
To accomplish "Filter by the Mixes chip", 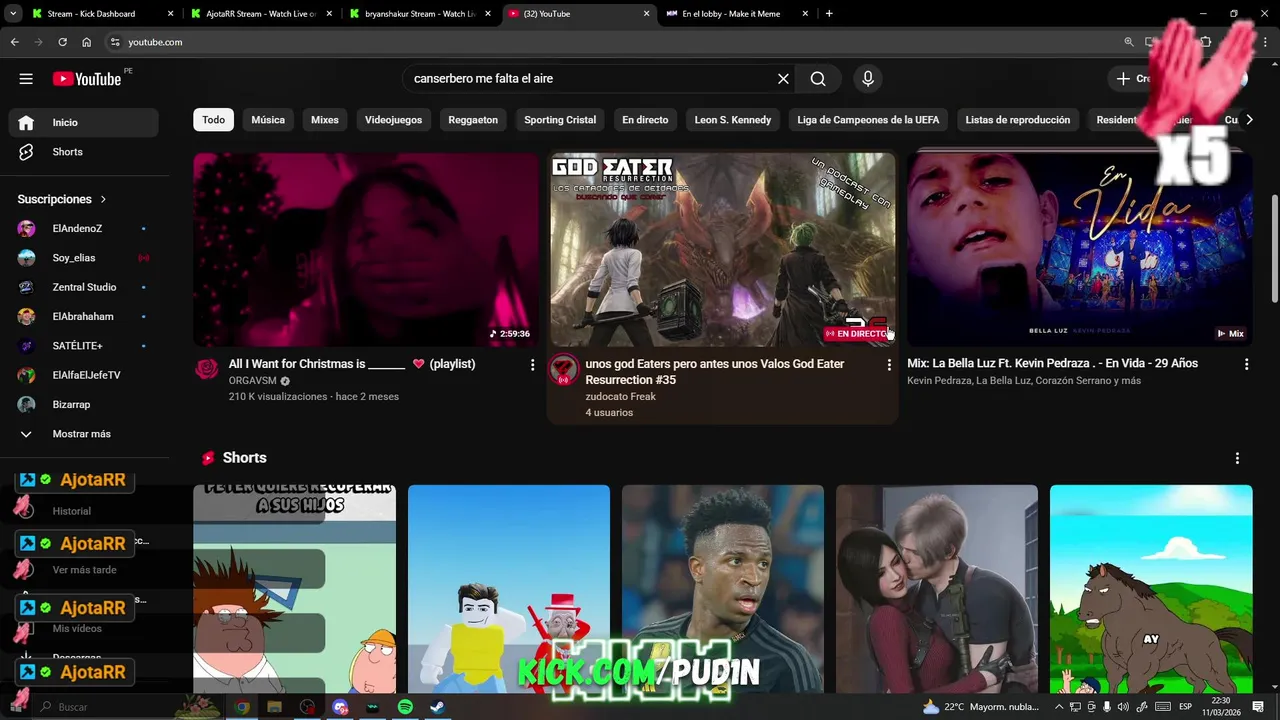I will pos(325,120).
